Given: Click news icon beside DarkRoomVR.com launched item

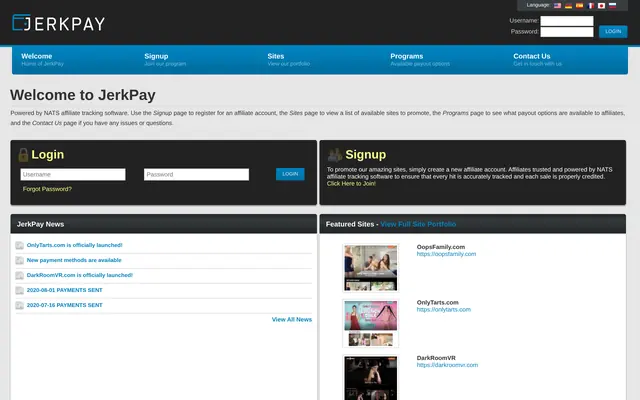Looking at the screenshot, I should pos(19,276).
